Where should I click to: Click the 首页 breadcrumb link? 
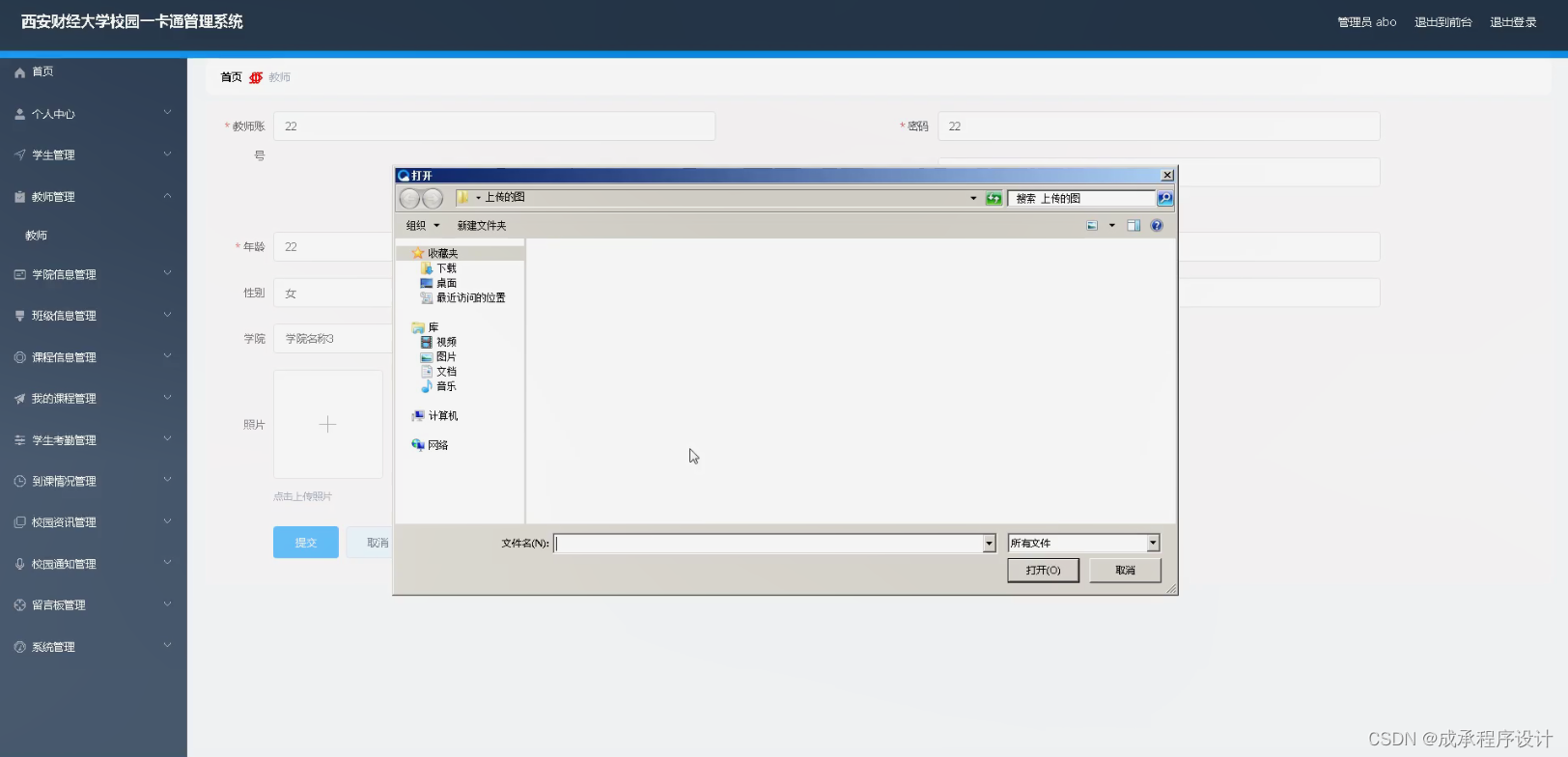tap(232, 77)
